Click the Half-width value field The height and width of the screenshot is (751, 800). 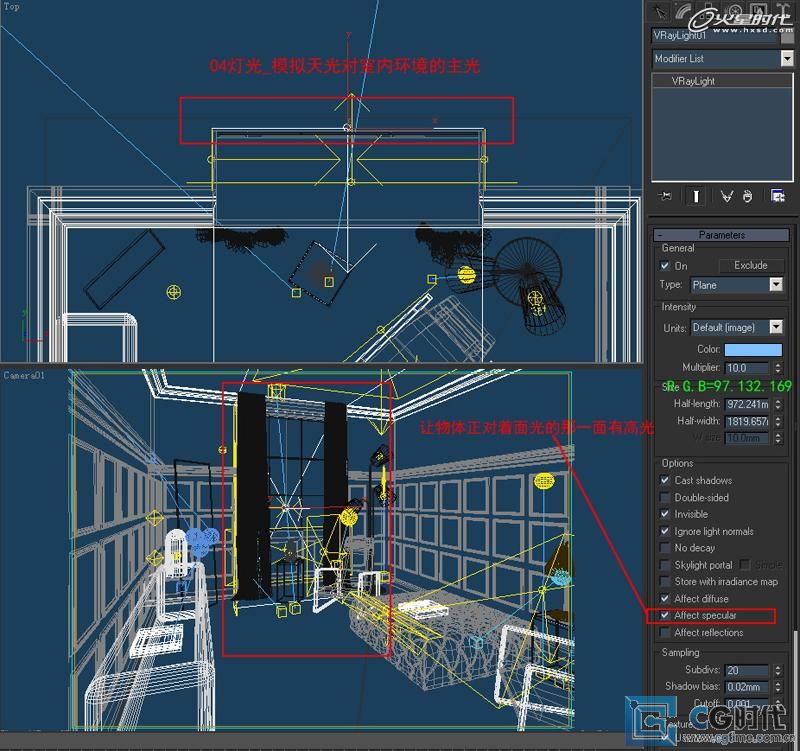747,421
